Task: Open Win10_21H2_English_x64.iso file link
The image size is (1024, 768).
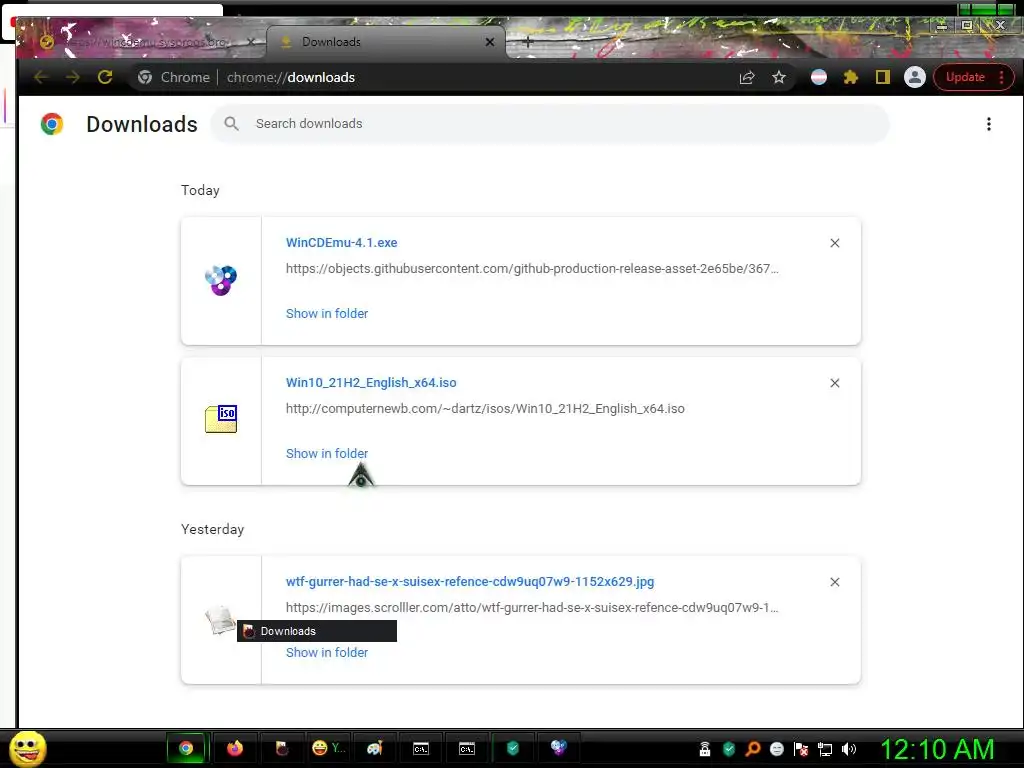Action: 371,383
